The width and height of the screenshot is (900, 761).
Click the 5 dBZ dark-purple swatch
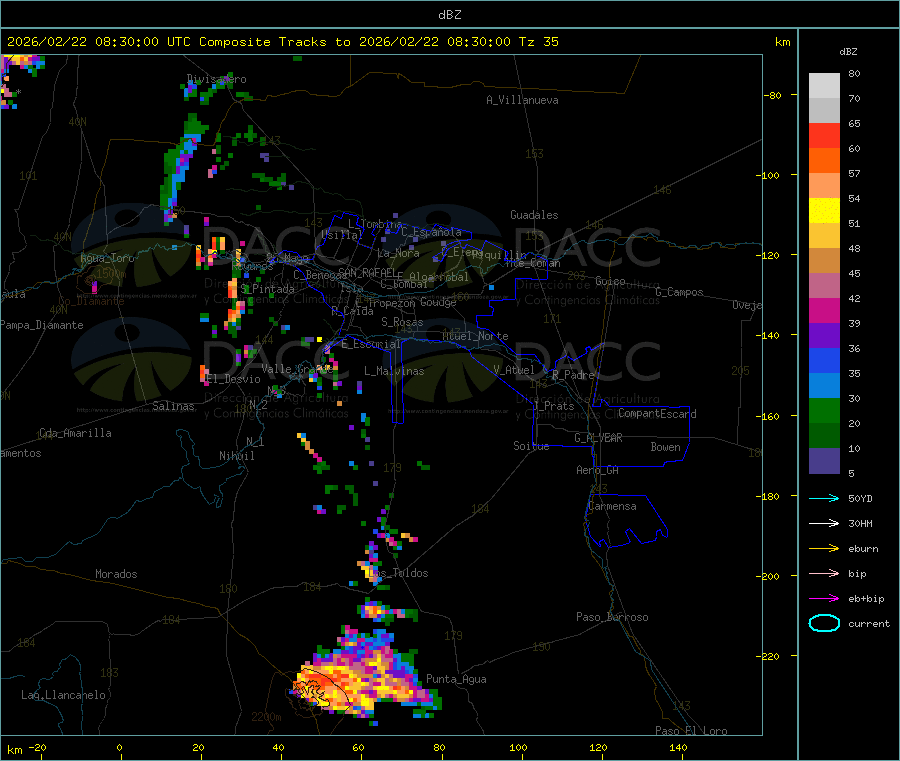[x=824, y=461]
